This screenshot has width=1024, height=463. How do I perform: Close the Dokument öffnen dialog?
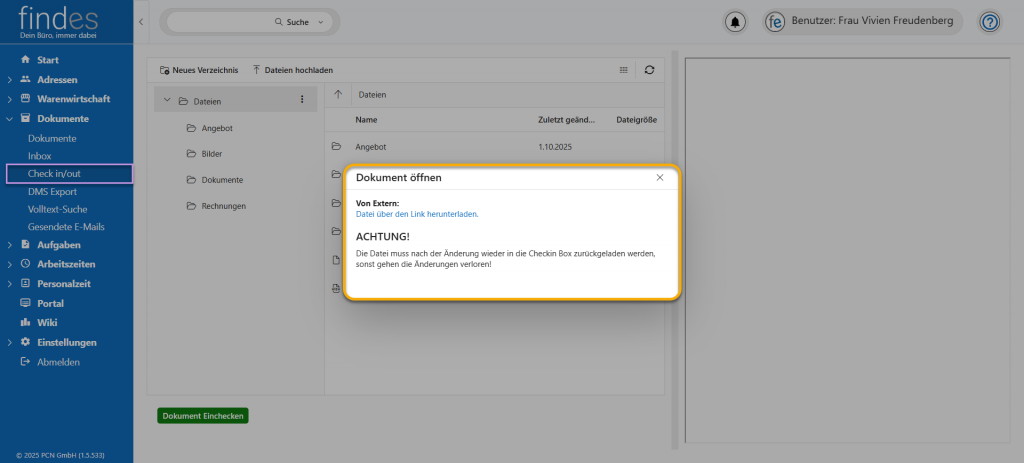click(x=660, y=177)
